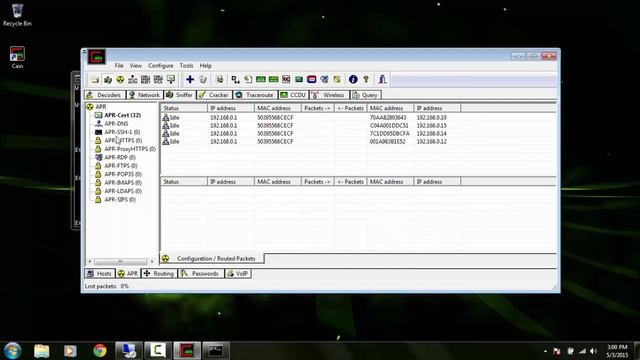The width and height of the screenshot is (640, 360).
Task: Select the Routing bottom tab
Action: point(159,273)
